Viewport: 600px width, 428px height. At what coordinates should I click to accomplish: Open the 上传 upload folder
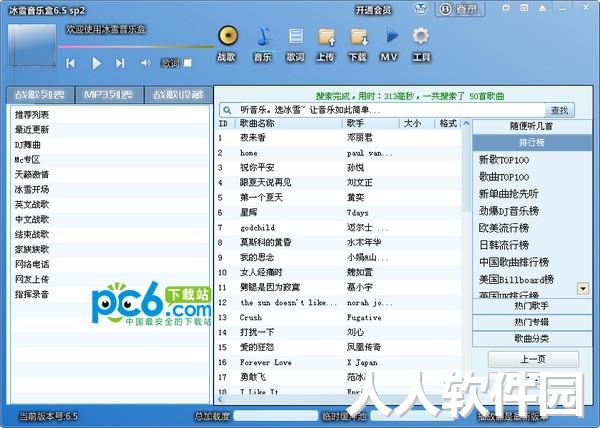coord(326,37)
